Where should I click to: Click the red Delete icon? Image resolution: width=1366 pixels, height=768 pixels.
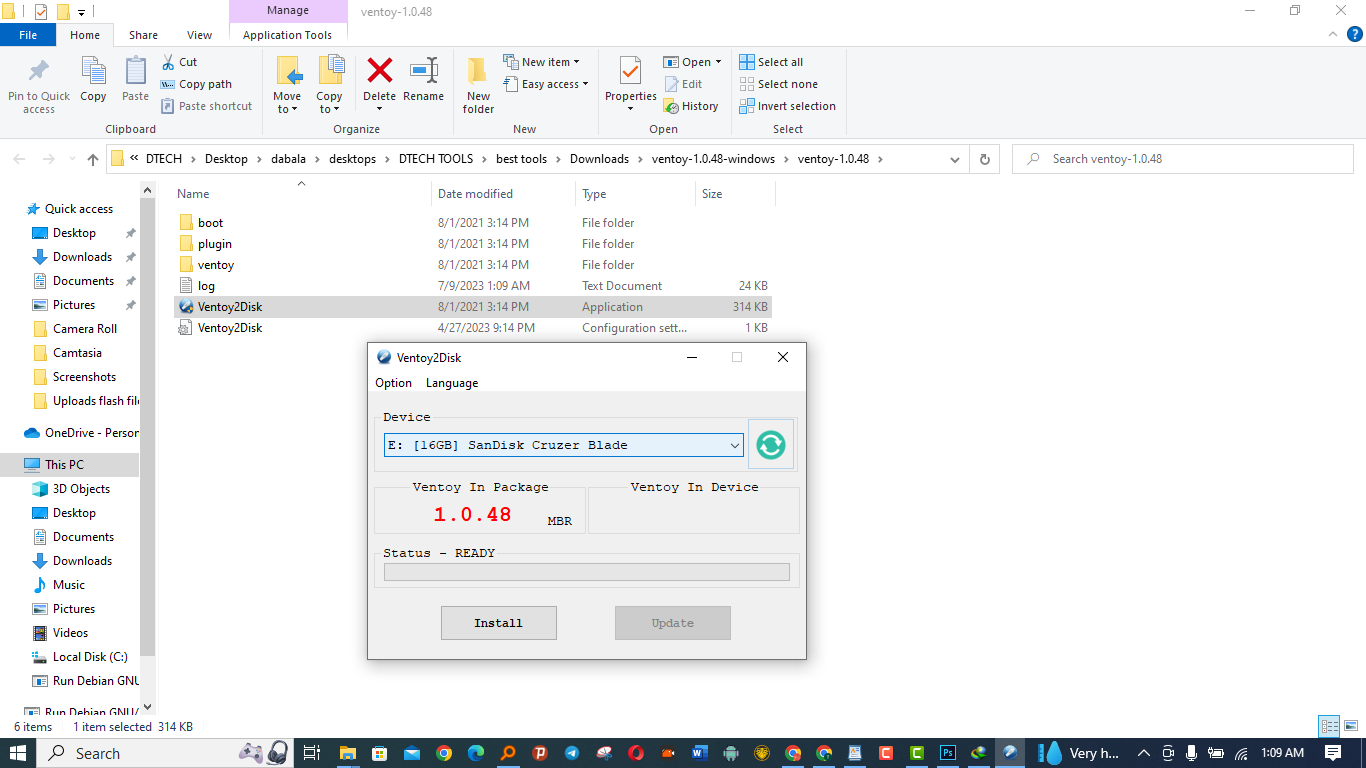(x=379, y=72)
